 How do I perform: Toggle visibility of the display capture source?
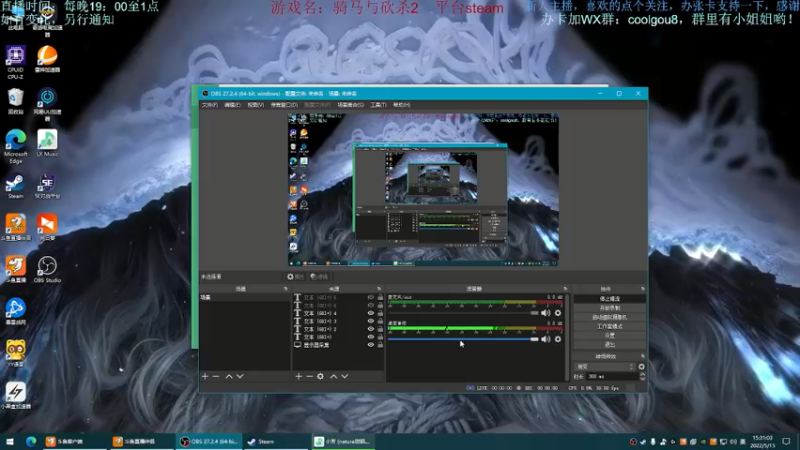click(371, 345)
